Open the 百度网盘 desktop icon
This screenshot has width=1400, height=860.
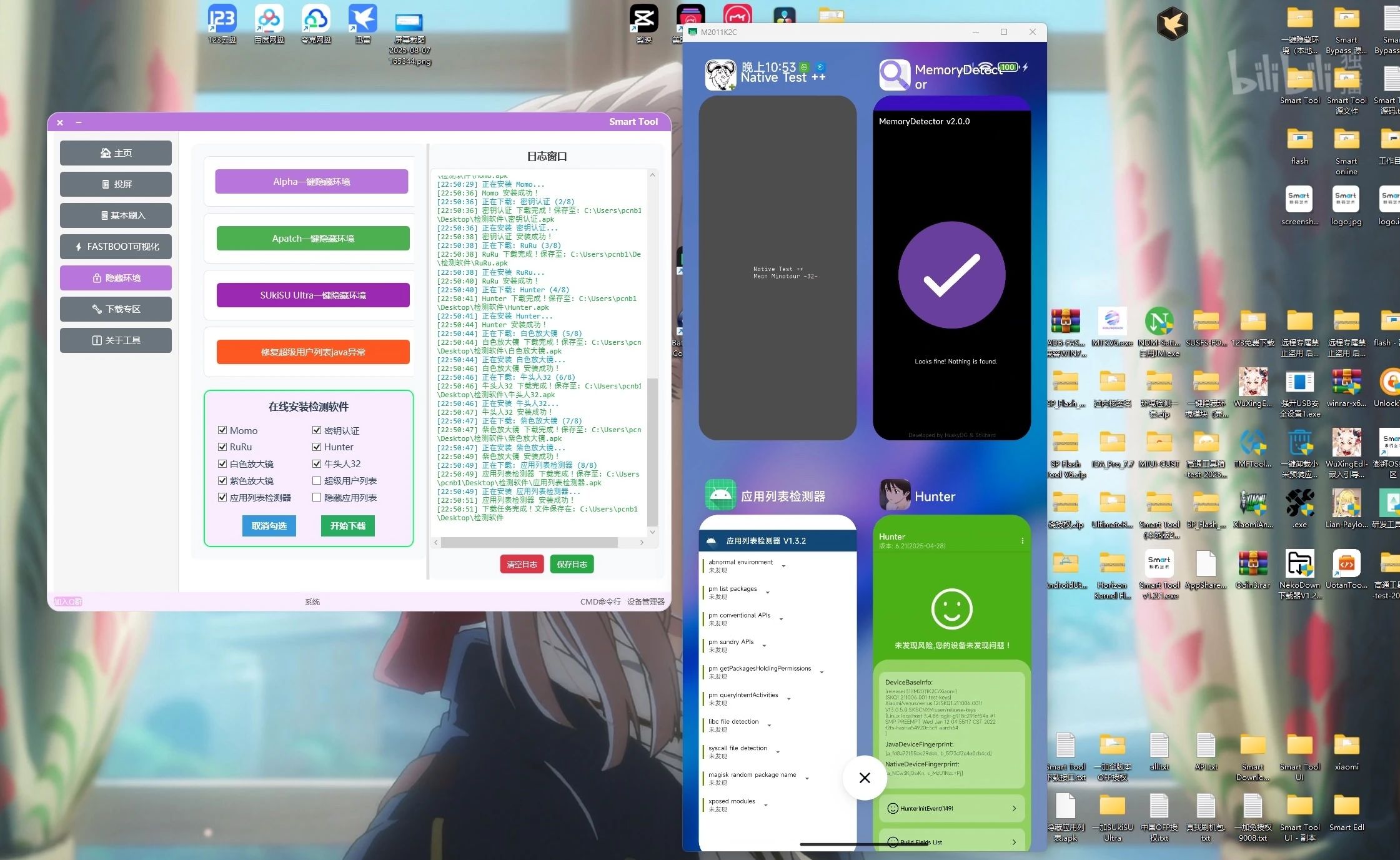pos(269,24)
